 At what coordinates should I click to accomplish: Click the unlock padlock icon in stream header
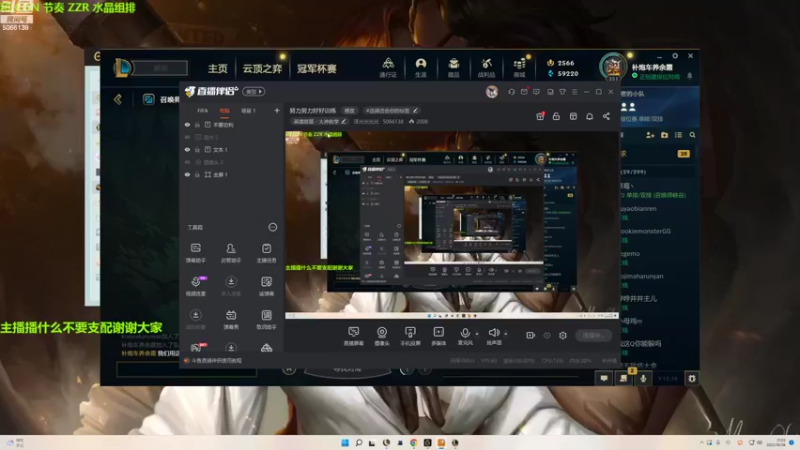click(x=556, y=116)
